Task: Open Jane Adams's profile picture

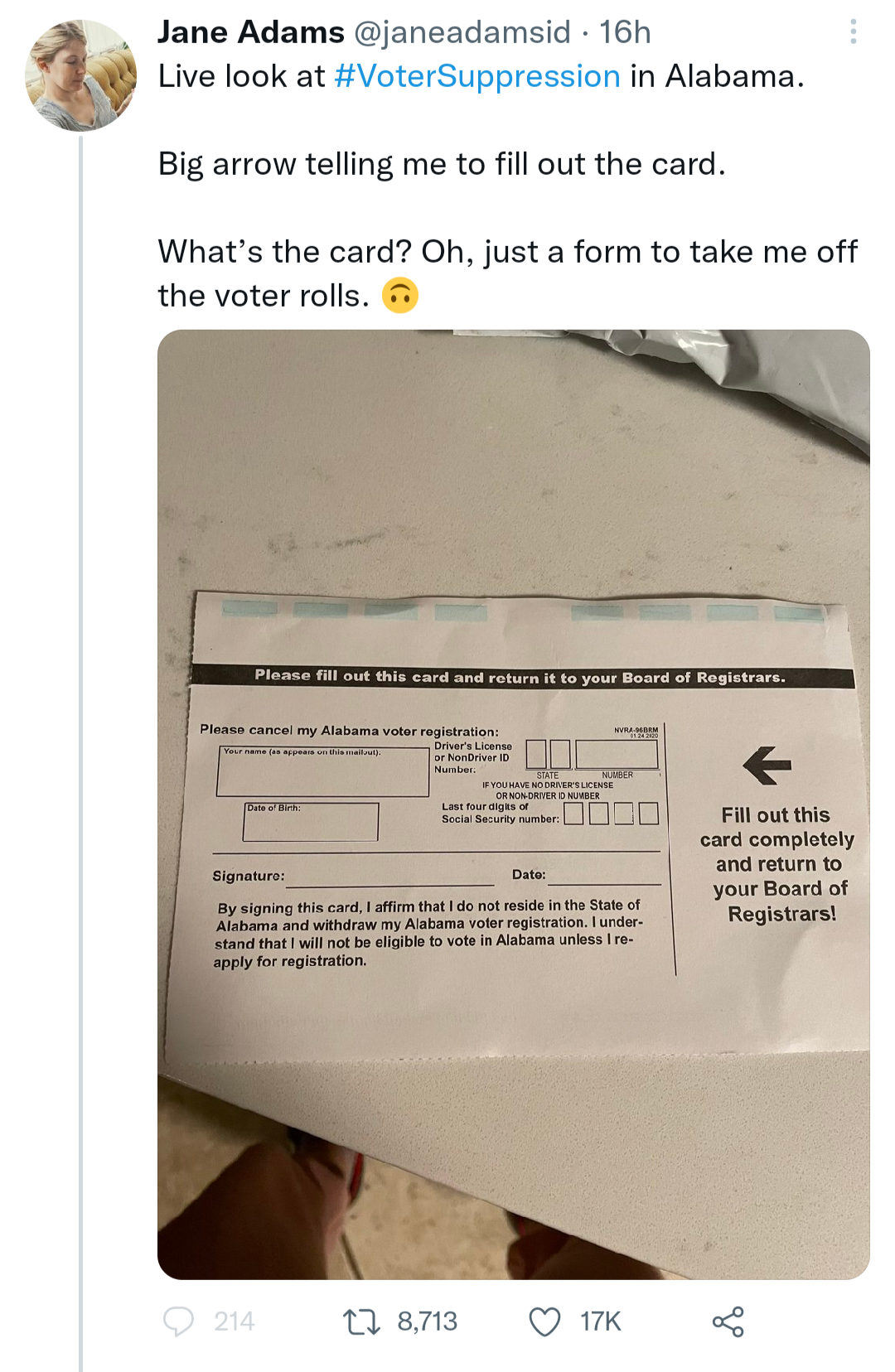Action: 80,75
